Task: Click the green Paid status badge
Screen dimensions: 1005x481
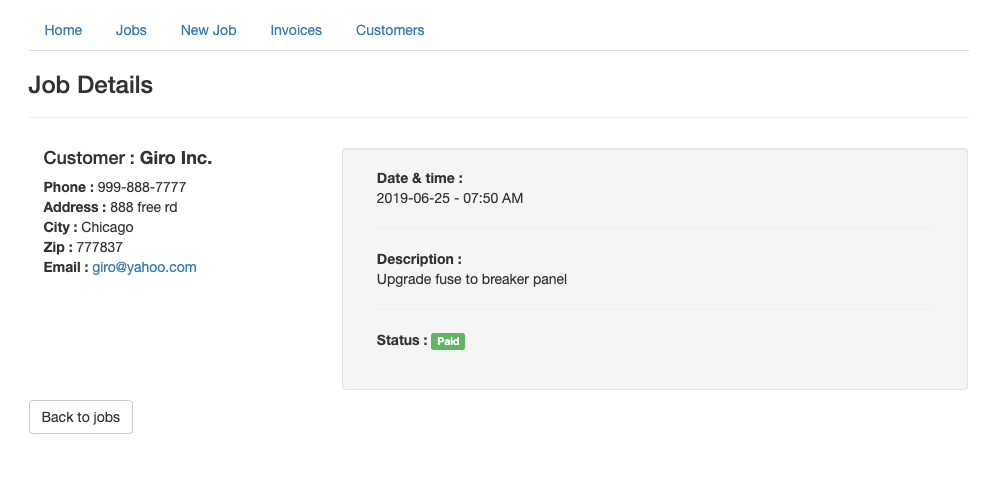Action: tap(448, 341)
